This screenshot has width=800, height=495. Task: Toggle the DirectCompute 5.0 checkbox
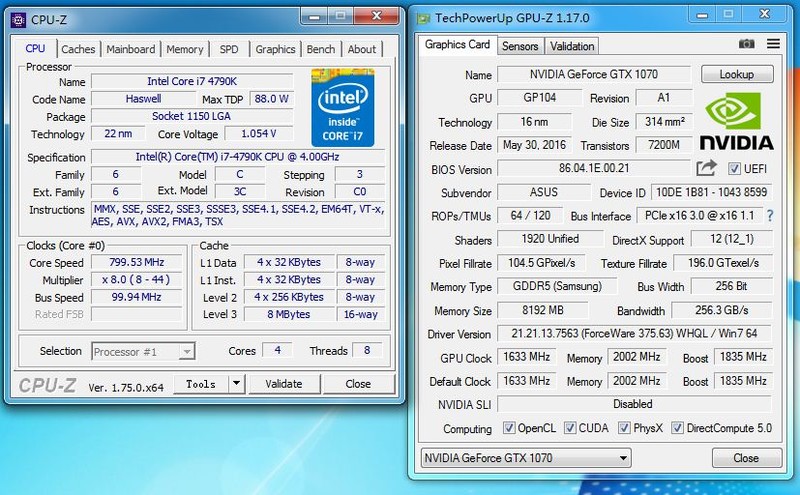click(x=677, y=428)
